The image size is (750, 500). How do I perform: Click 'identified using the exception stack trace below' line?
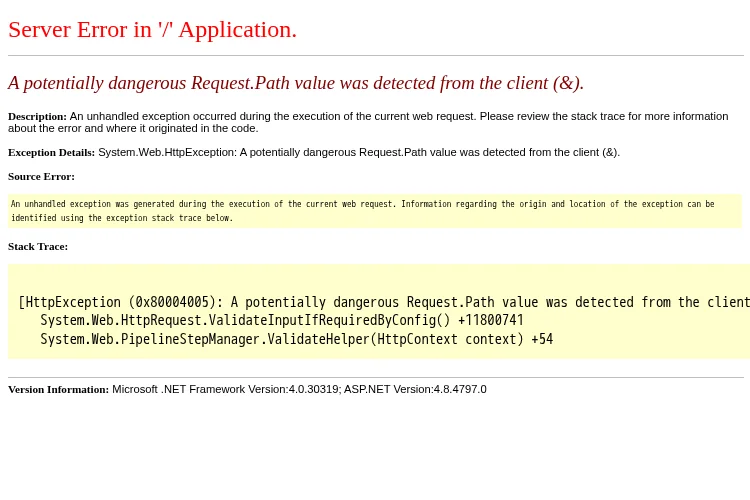click(x=122, y=218)
